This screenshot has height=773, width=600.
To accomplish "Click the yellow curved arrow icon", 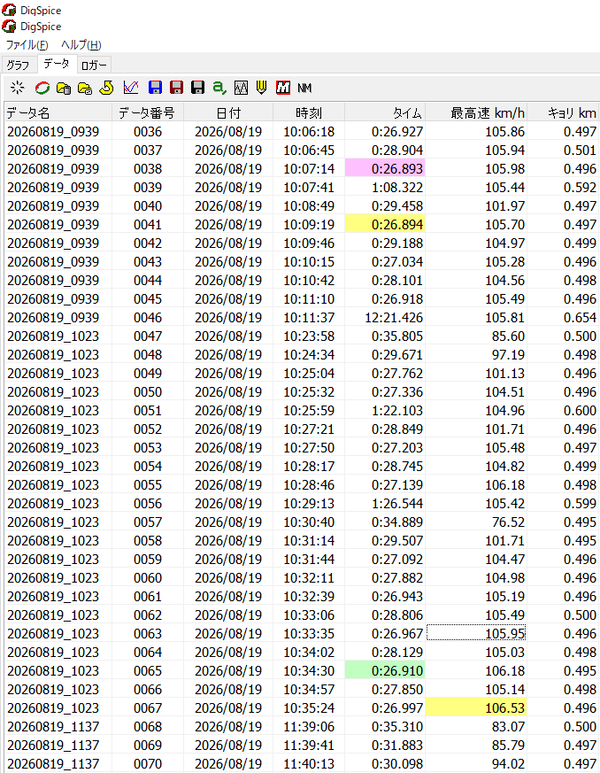I will click(106, 88).
